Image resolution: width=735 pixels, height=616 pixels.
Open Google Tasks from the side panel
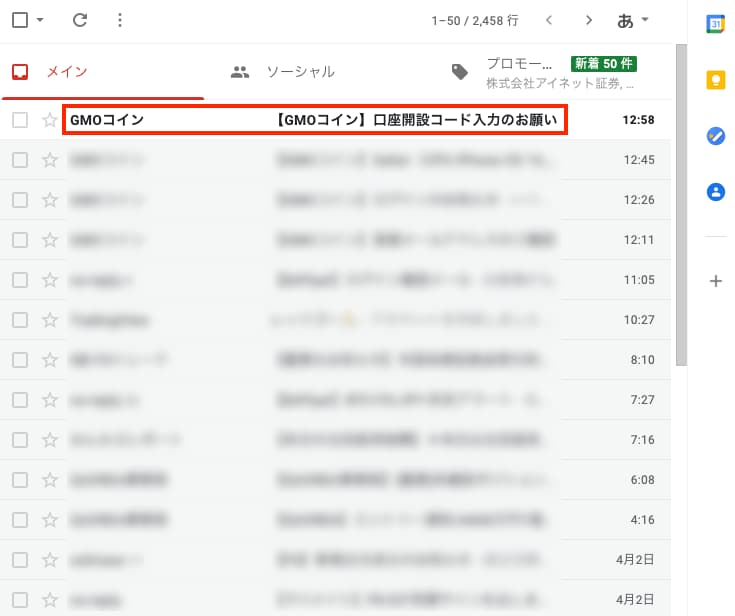pyautogui.click(x=715, y=136)
